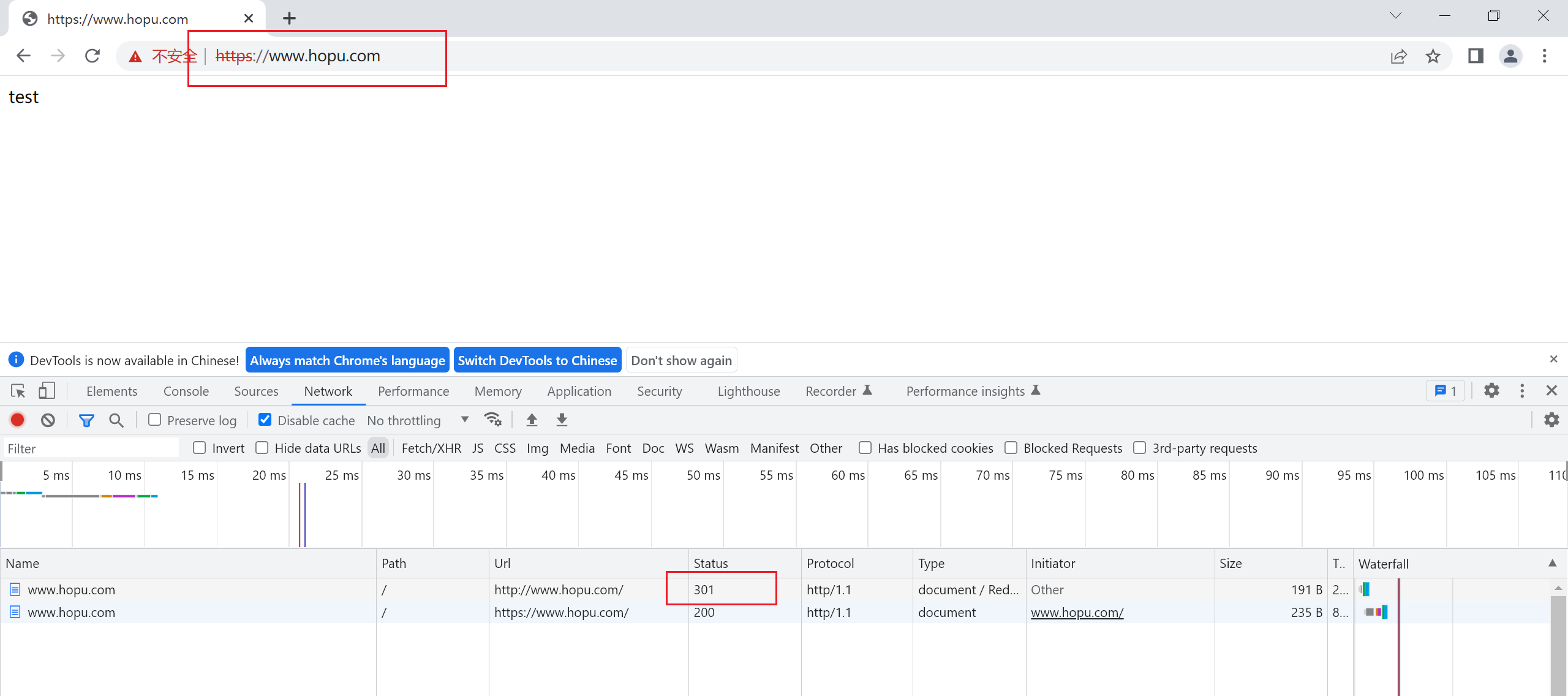Import HAR file with upload arrow
Viewport: 1568px width, 696px height.
click(532, 420)
